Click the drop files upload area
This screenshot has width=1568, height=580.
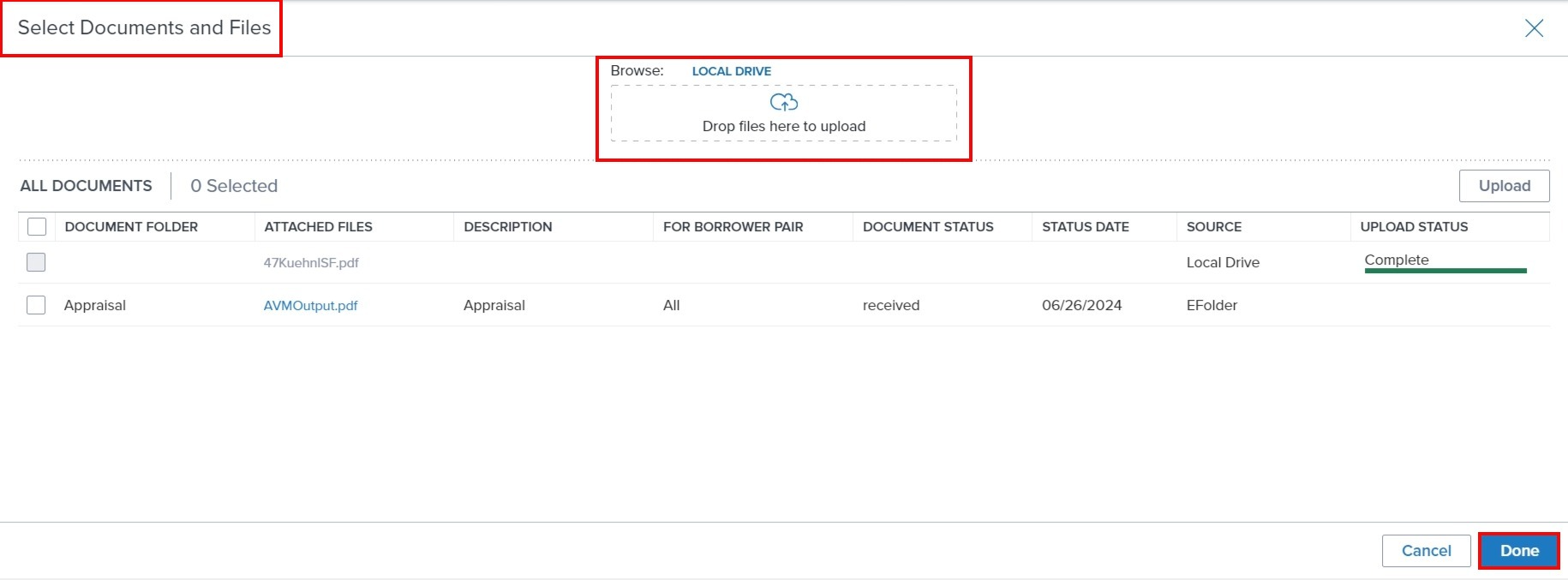[x=784, y=113]
